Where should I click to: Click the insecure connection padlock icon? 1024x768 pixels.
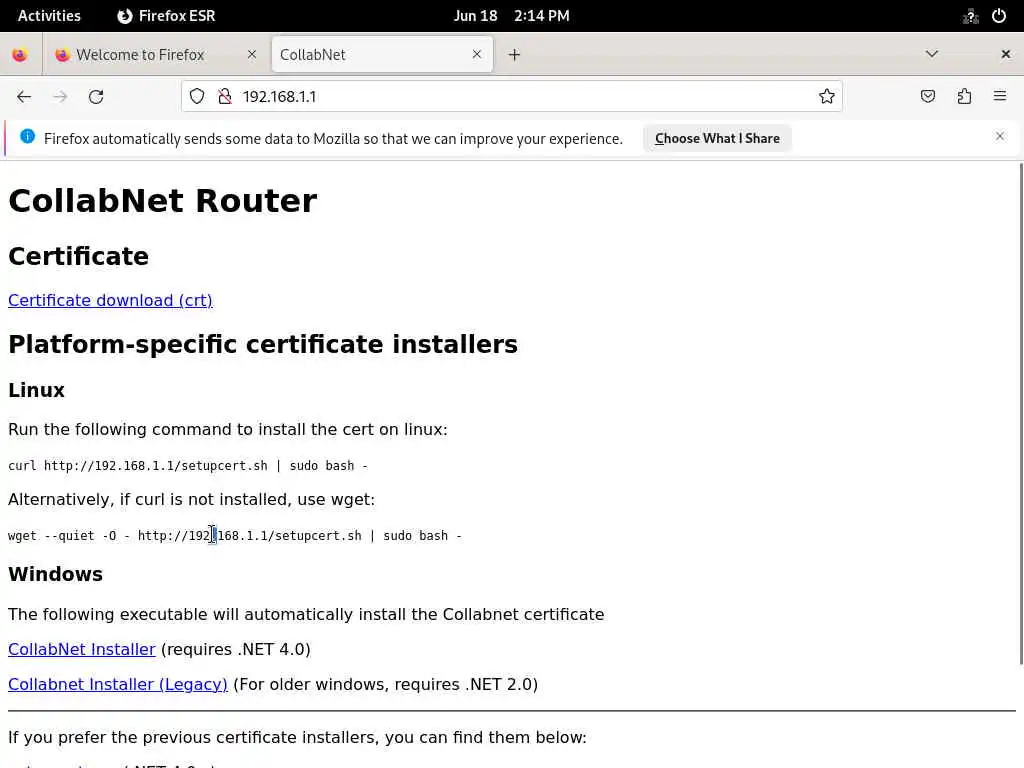tap(225, 97)
